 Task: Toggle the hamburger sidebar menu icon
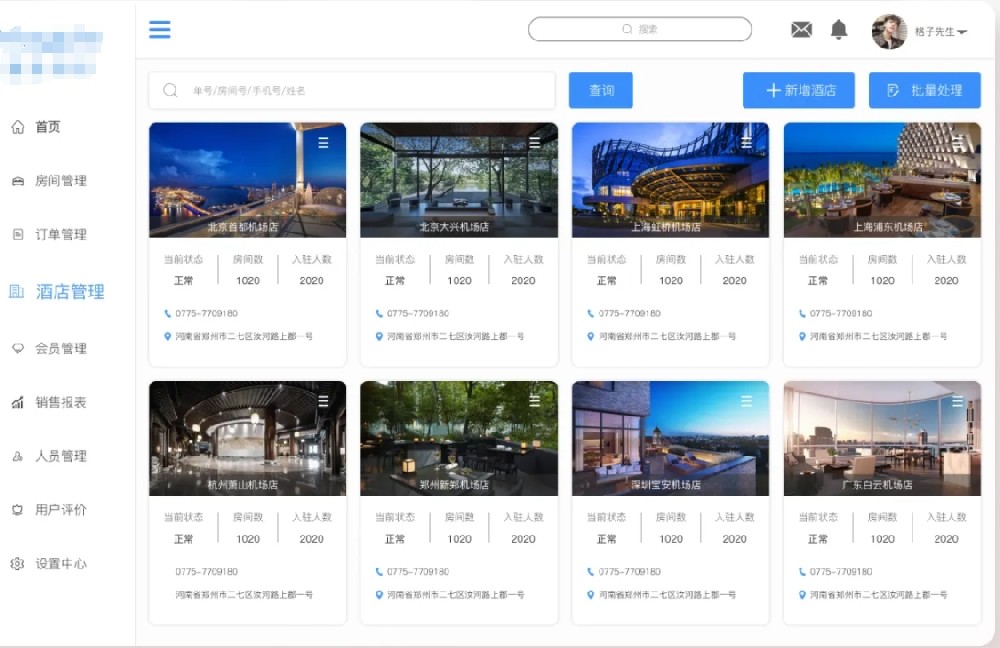(x=159, y=29)
